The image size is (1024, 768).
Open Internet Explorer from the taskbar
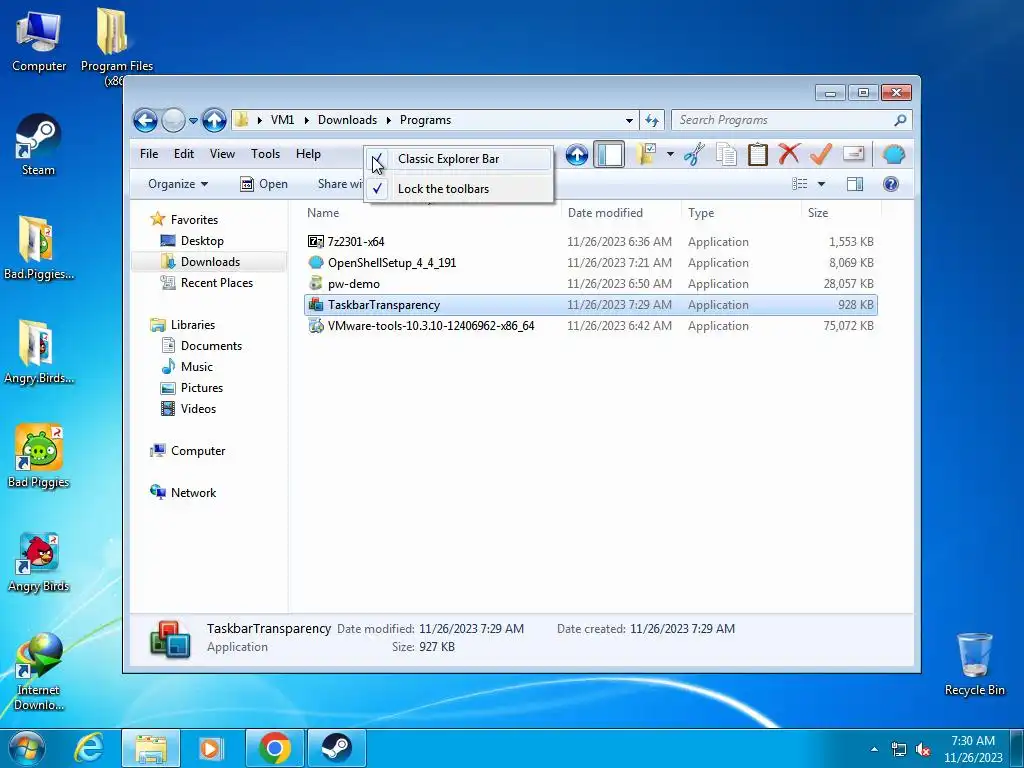pos(89,748)
